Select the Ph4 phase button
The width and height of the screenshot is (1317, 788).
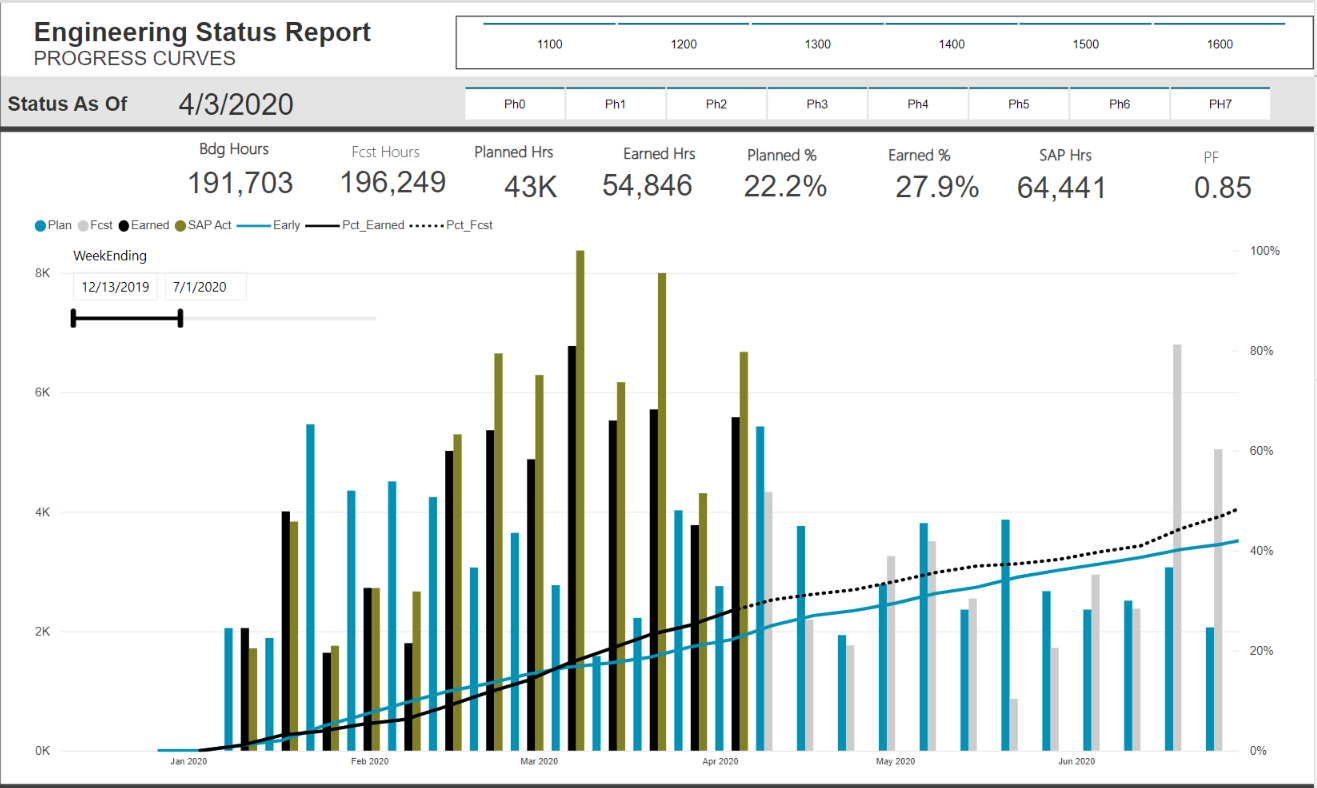pos(918,101)
